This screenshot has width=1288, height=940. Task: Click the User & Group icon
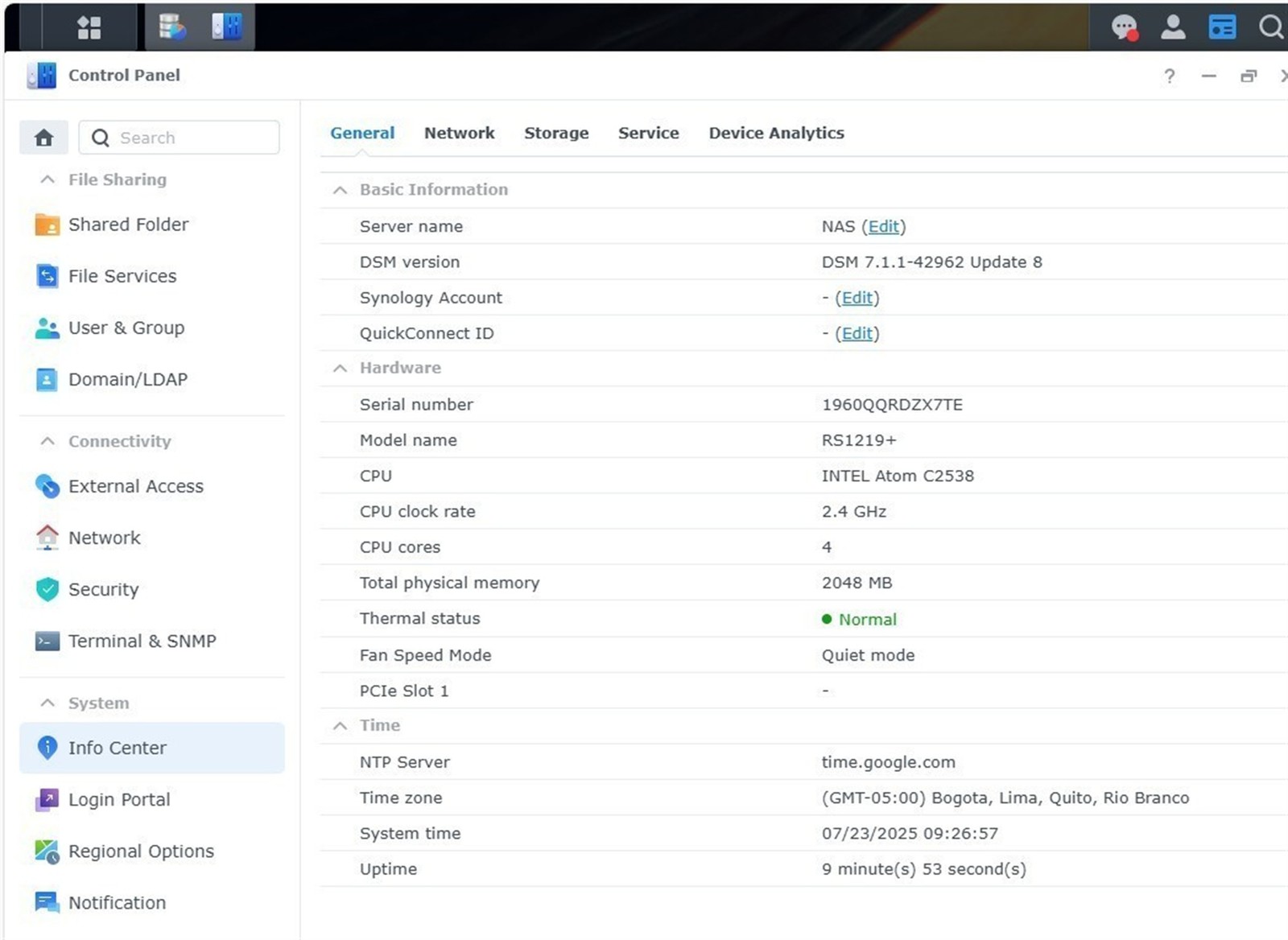pyautogui.click(x=47, y=328)
